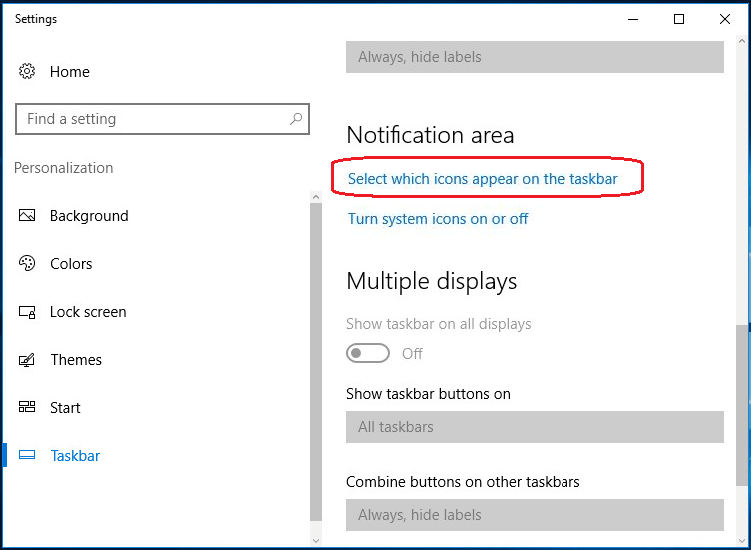The height and width of the screenshot is (550, 753).
Task: Click the Background picture icon in sidebar
Action: (x=28, y=216)
